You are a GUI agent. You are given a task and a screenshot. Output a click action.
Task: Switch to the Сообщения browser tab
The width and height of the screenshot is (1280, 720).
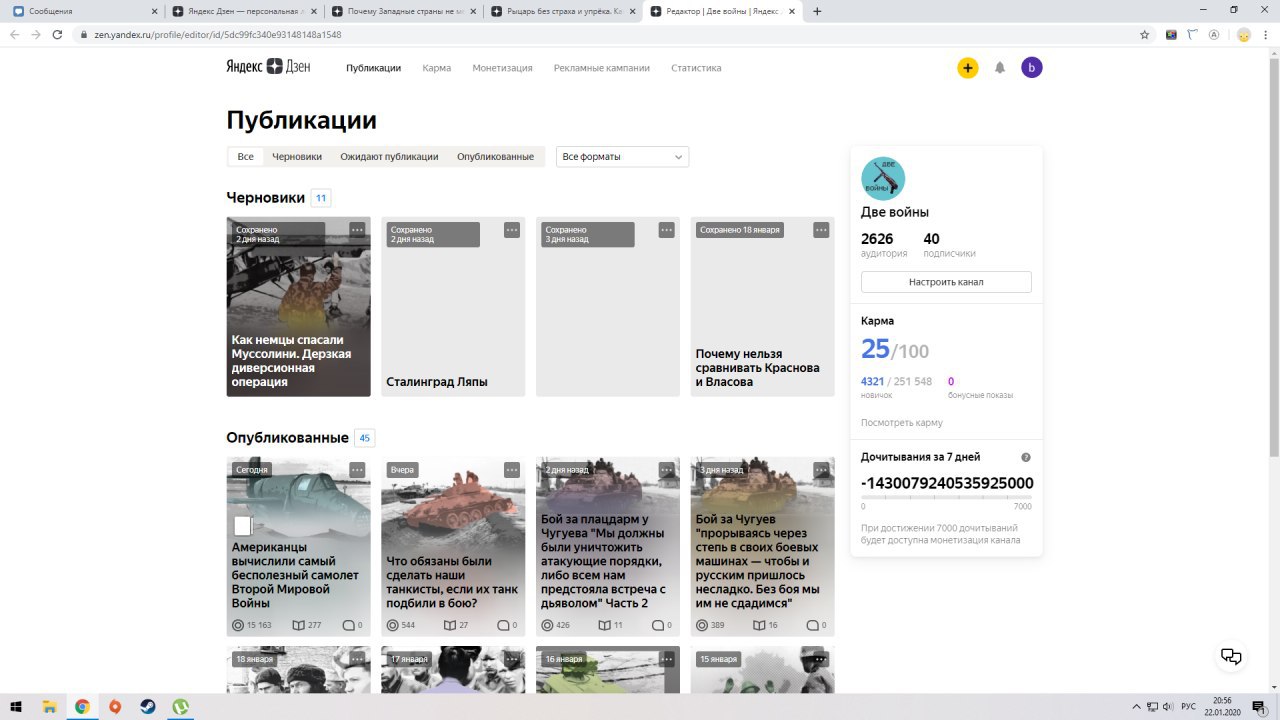(x=82, y=11)
